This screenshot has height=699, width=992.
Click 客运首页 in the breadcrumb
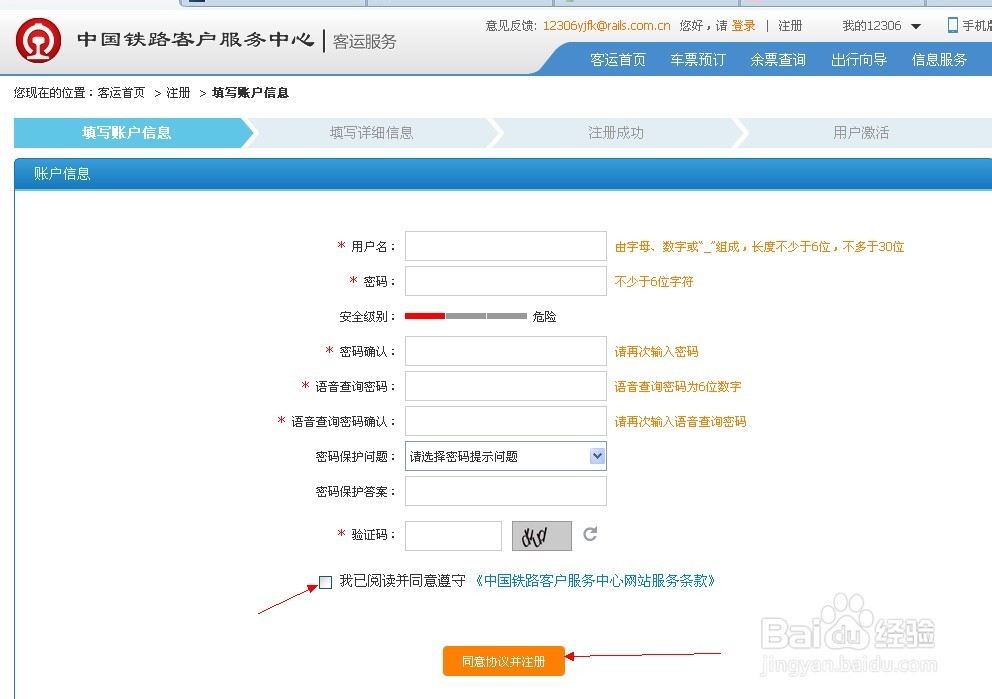tap(121, 93)
